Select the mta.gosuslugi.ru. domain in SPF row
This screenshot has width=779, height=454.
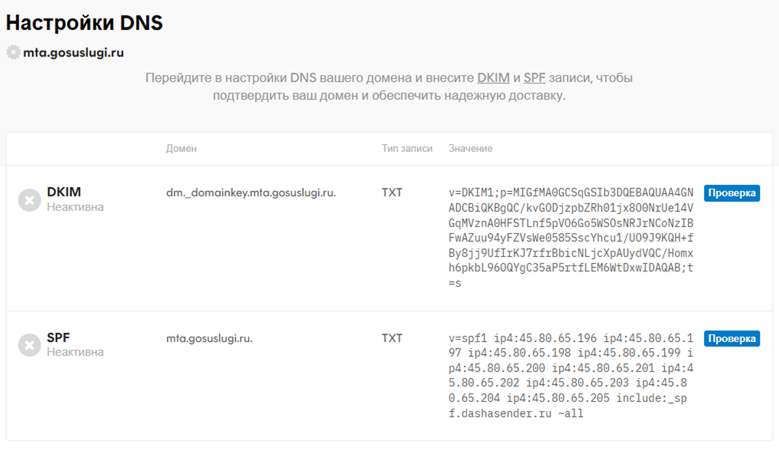click(209, 338)
